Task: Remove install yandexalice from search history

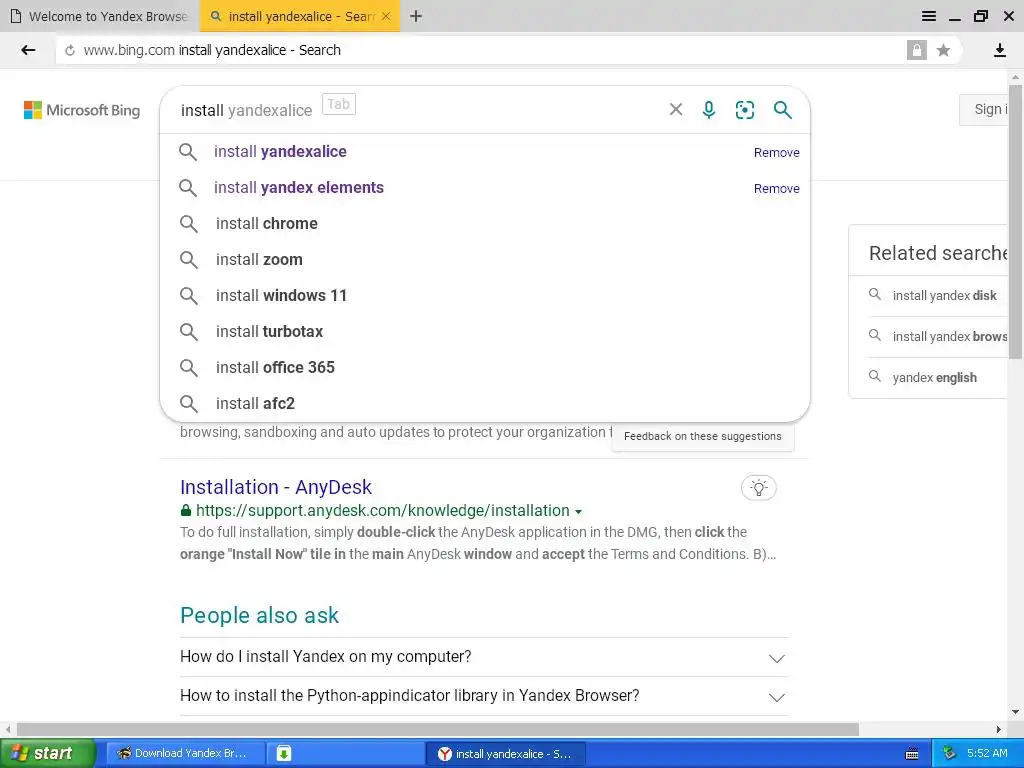Action: 776,152
